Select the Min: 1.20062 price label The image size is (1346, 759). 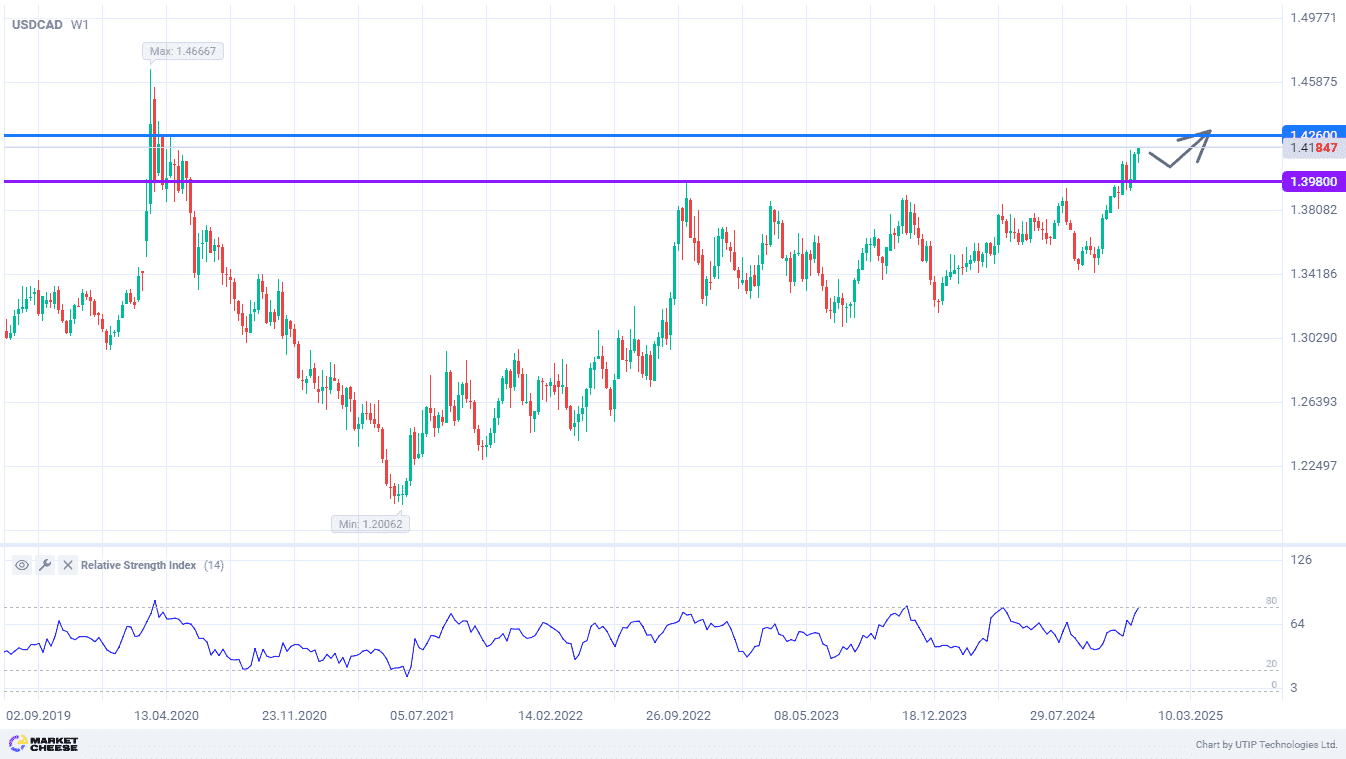[371, 523]
